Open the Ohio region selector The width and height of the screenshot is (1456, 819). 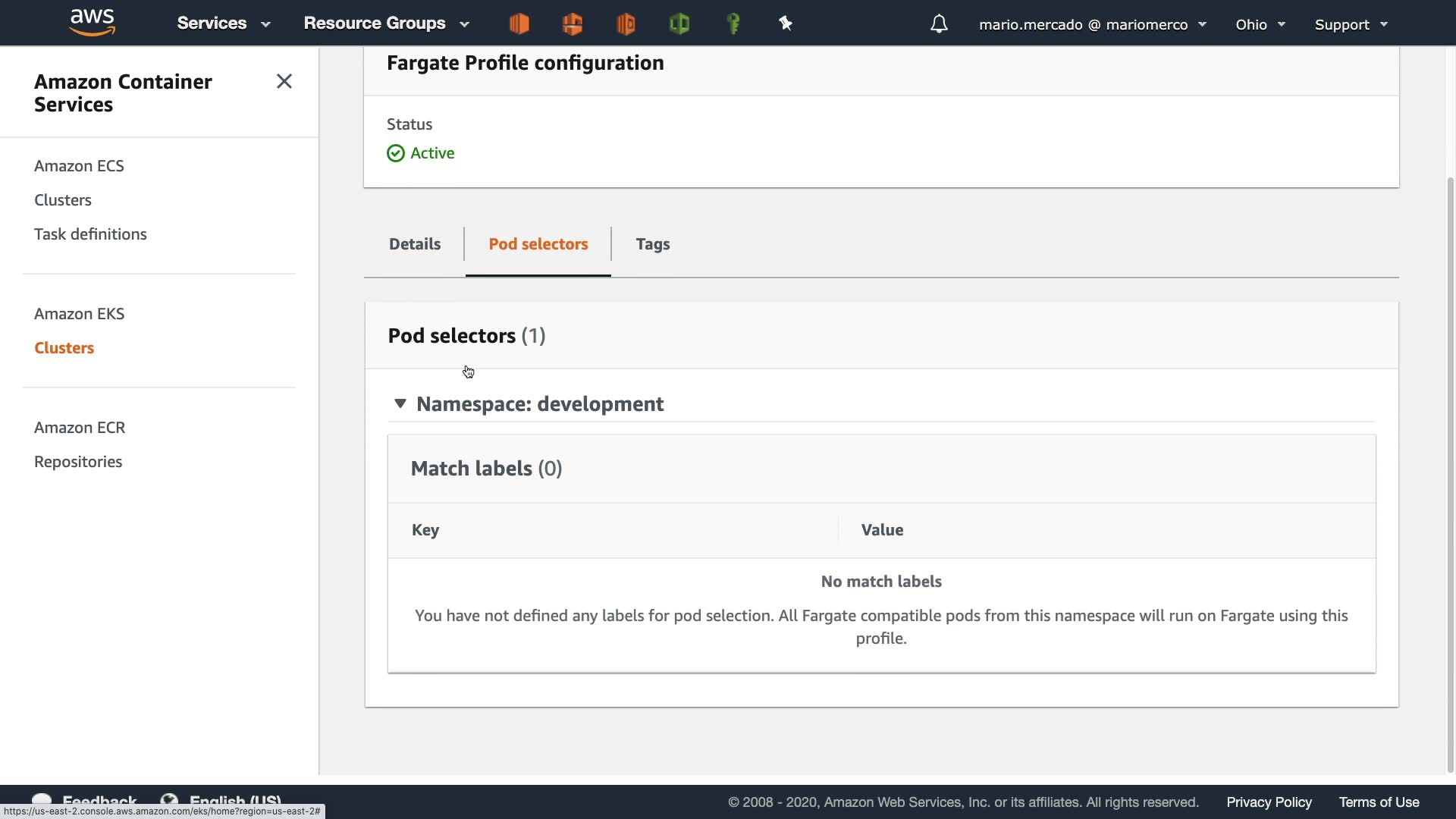tap(1260, 24)
